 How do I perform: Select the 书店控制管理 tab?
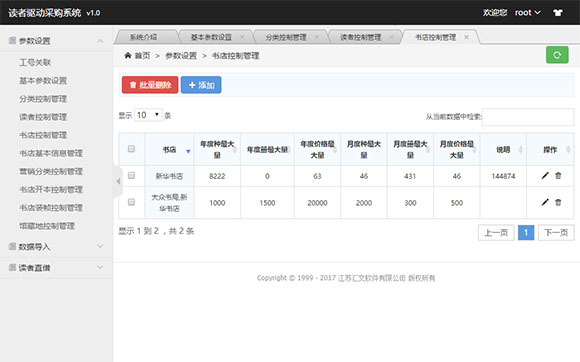pos(435,37)
